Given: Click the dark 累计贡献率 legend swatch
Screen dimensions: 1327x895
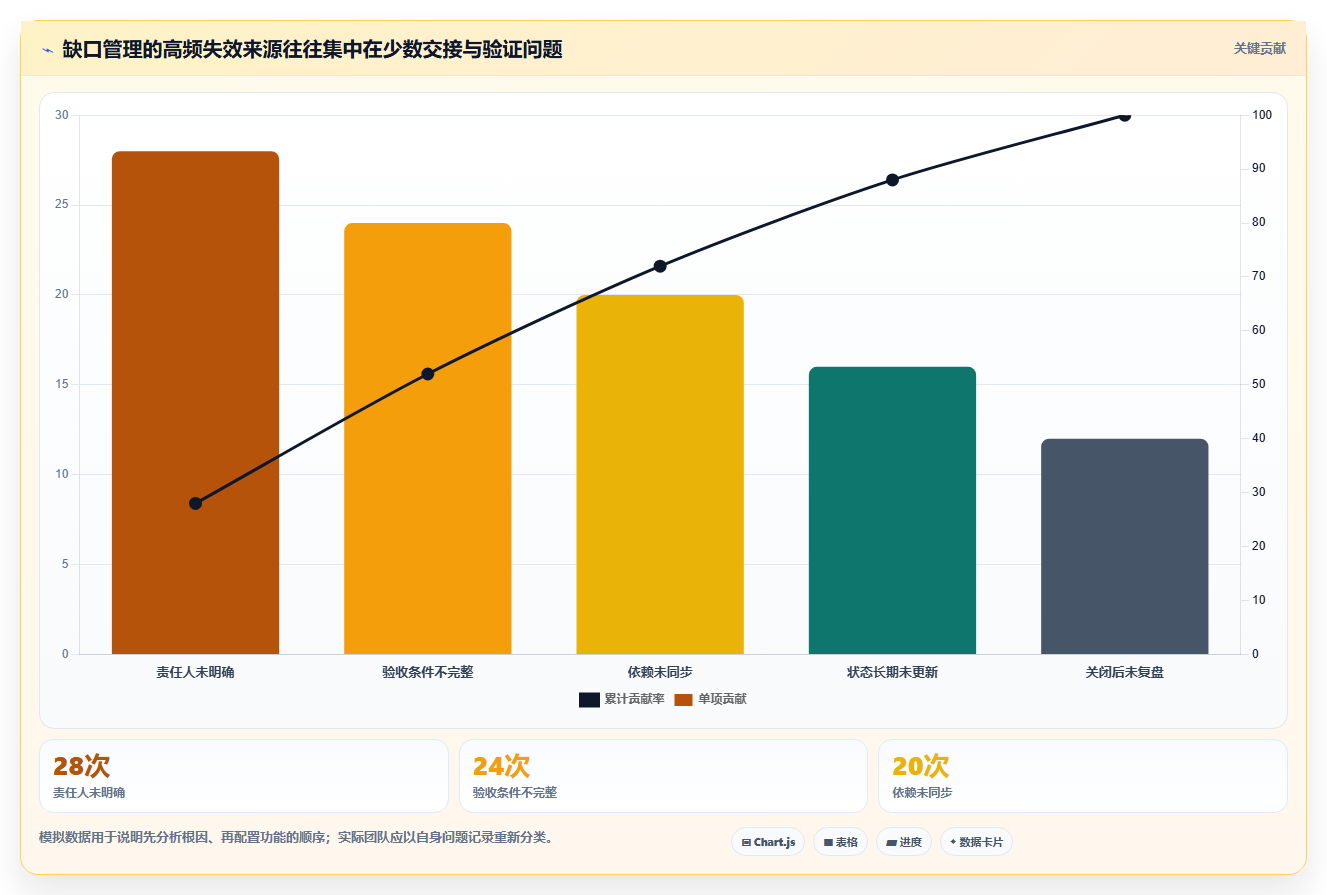Looking at the screenshot, I should point(589,699).
